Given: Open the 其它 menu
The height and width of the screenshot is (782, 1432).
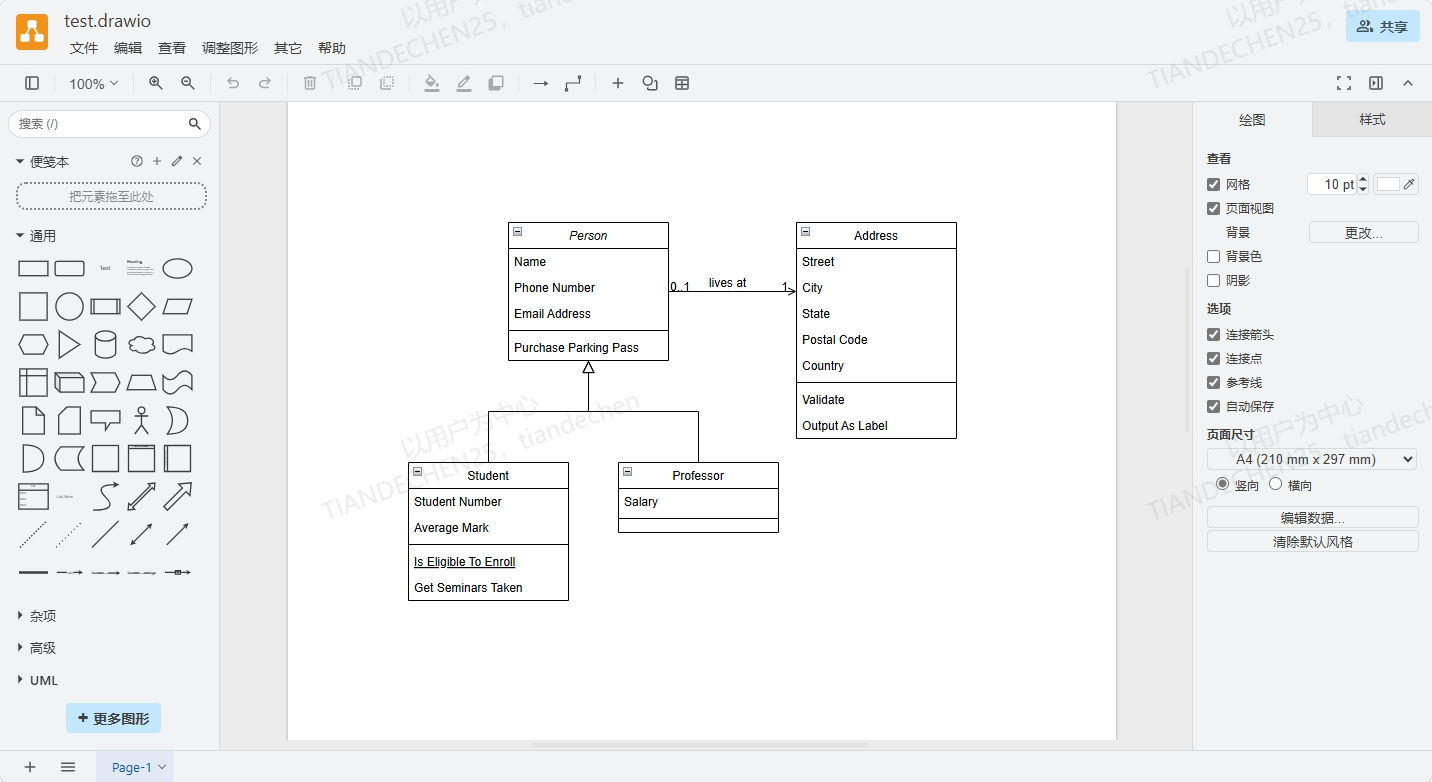Looking at the screenshot, I should [288, 48].
